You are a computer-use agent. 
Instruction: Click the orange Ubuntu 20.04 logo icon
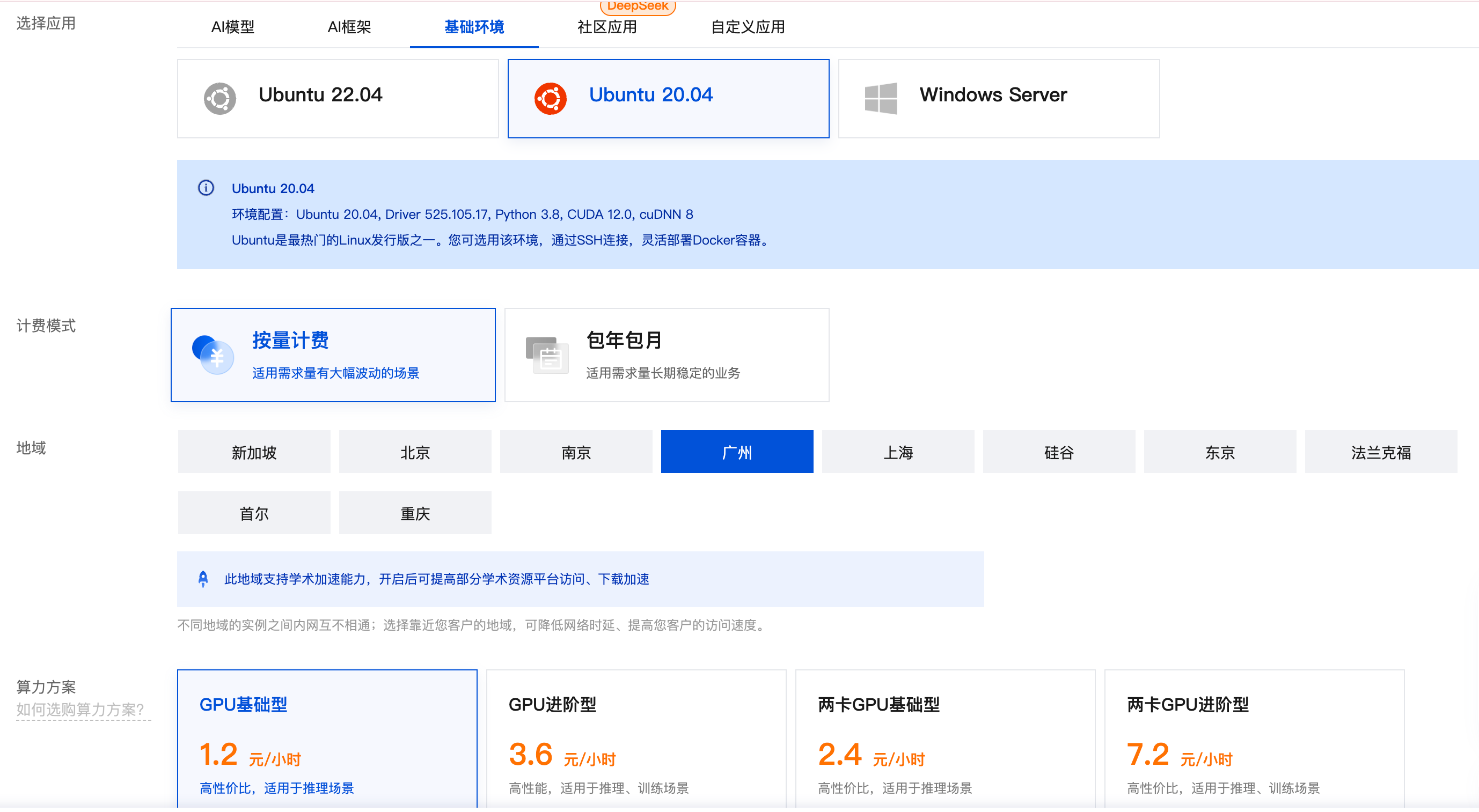pyautogui.click(x=550, y=99)
